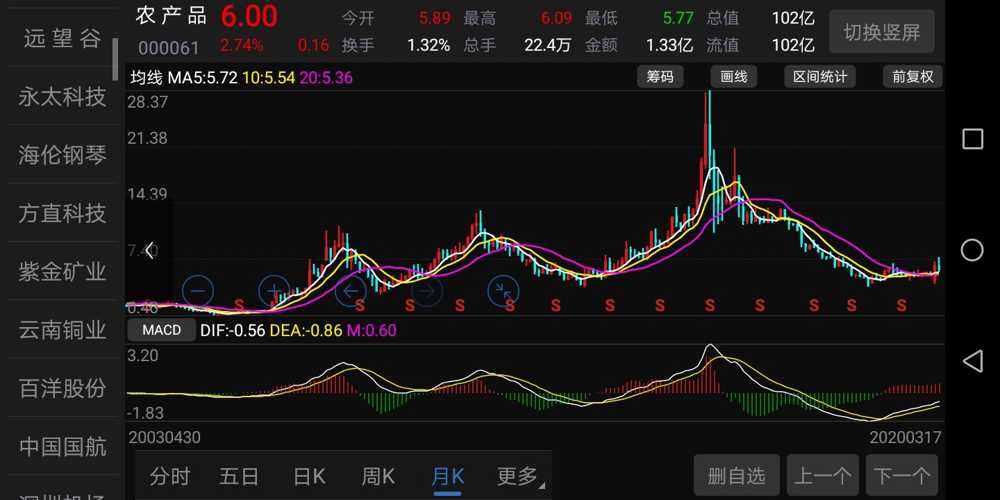Pan chart left with left-arrow circle icon
This screenshot has width=1000, height=500.
pyautogui.click(x=351, y=291)
